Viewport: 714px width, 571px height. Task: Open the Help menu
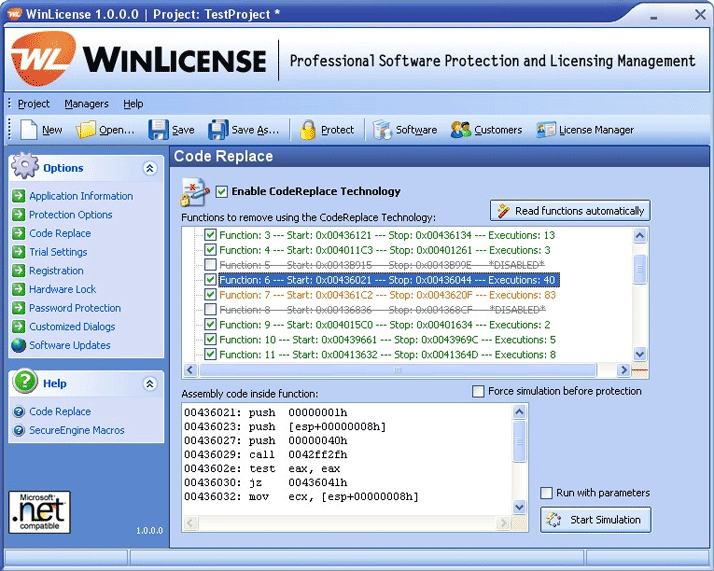tap(133, 104)
